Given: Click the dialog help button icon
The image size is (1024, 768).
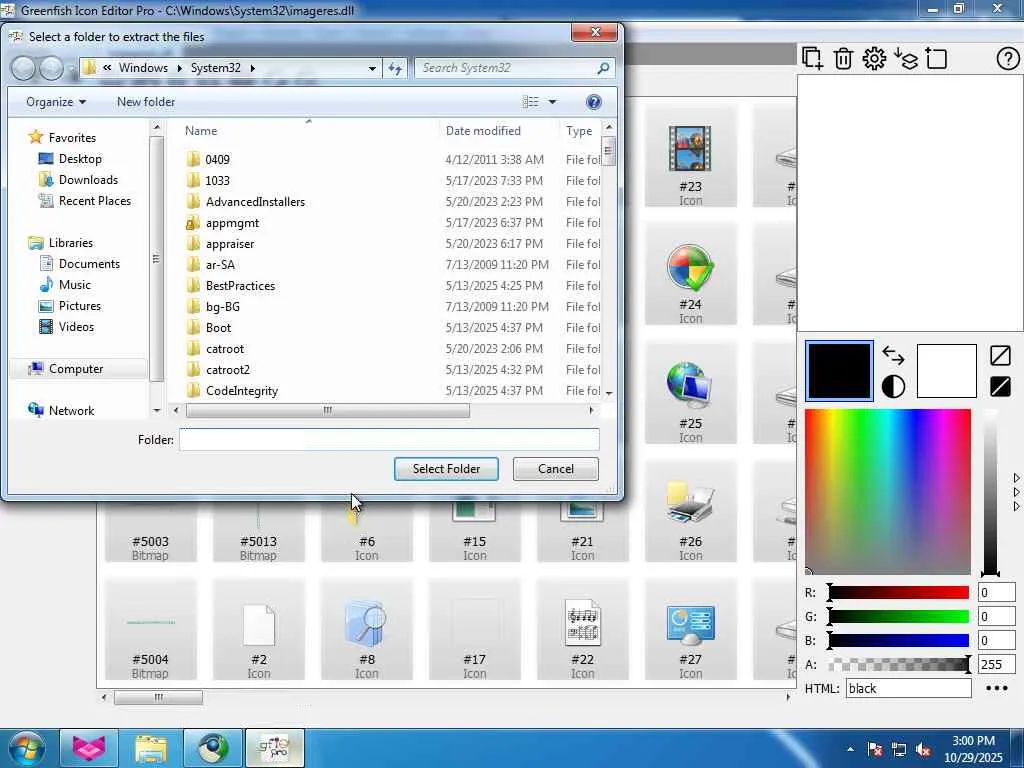Looking at the screenshot, I should click(594, 102).
